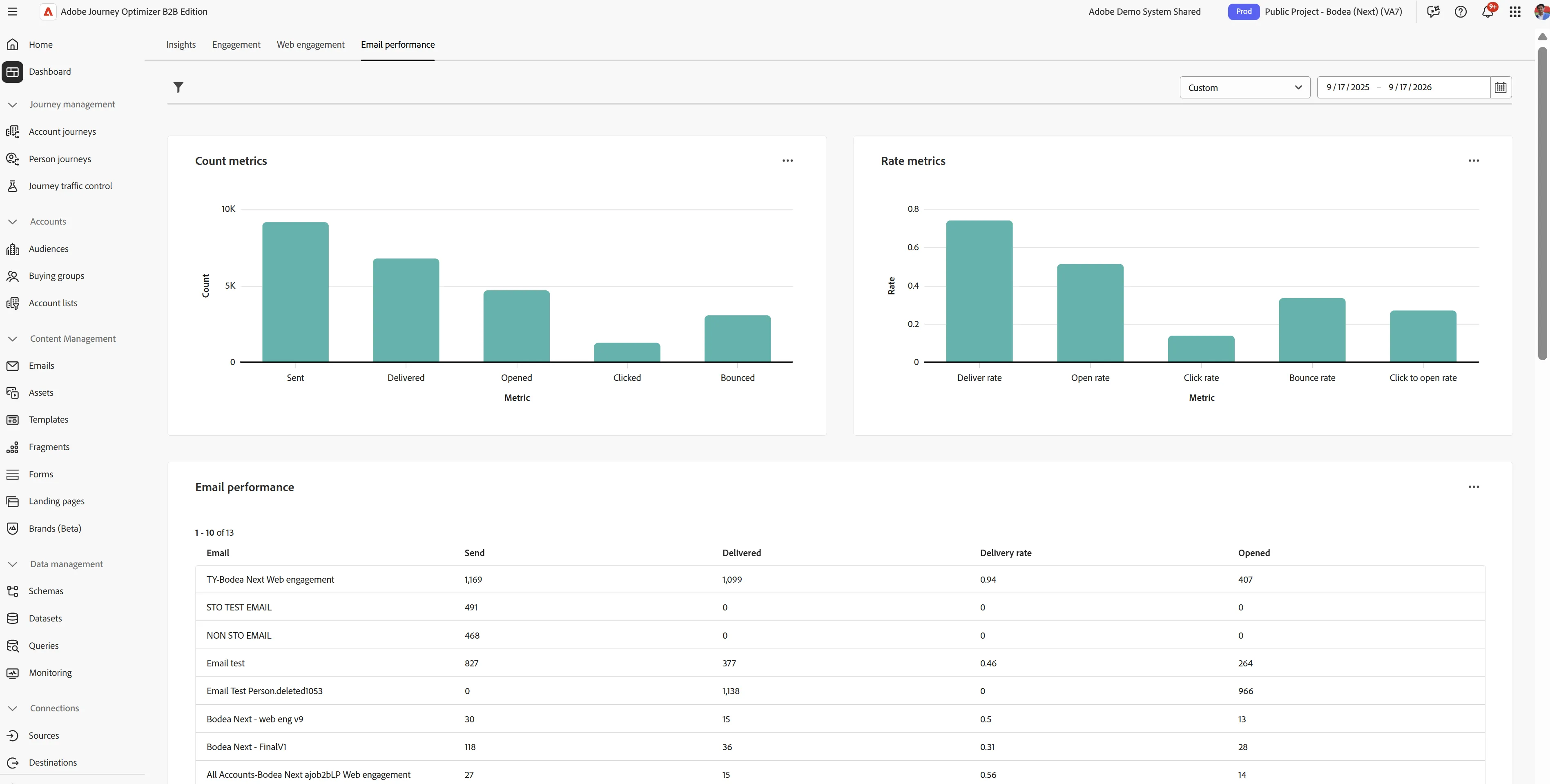Switch to the Web engagement tab
Screen dimensions: 1550x784
click(310, 45)
